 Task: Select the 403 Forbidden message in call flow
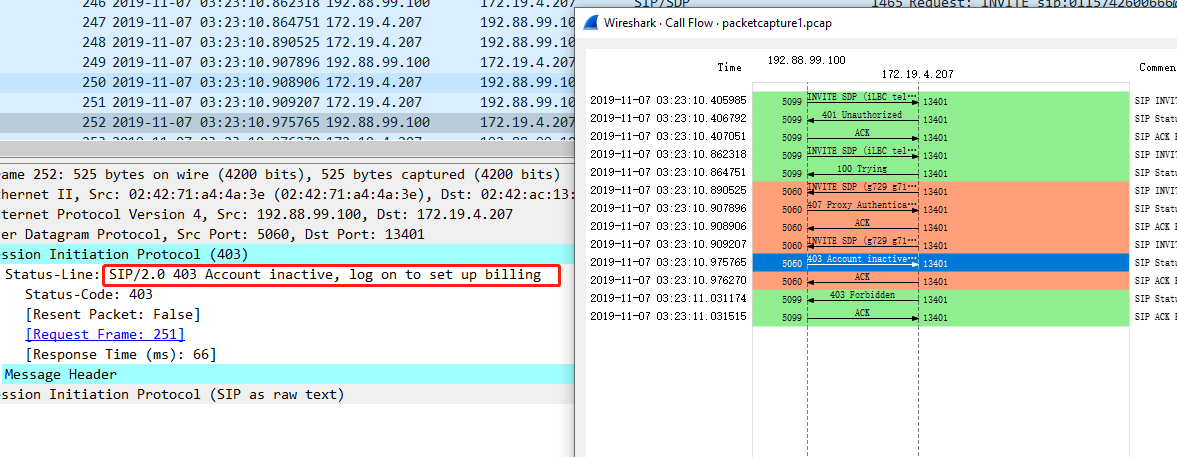pos(862,295)
